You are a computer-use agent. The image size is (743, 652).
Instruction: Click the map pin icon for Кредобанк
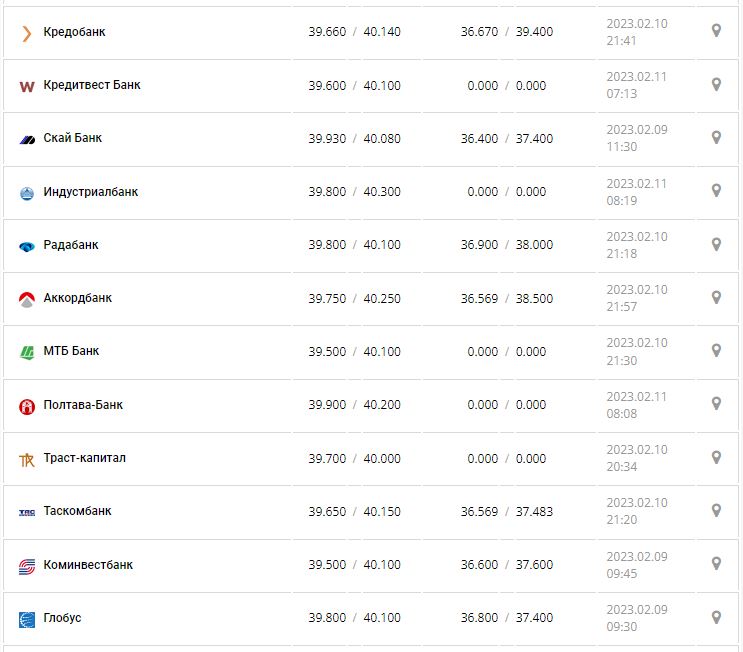point(716,31)
